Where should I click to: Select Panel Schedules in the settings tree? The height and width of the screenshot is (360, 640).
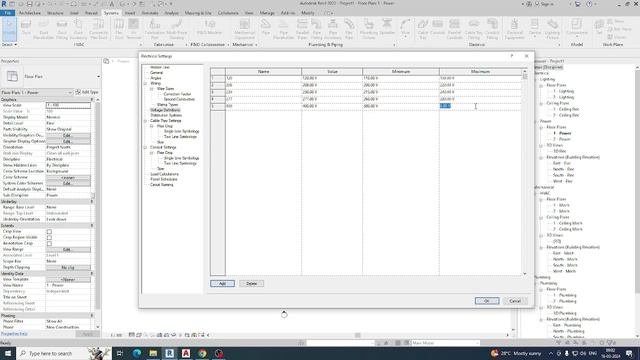point(163,180)
